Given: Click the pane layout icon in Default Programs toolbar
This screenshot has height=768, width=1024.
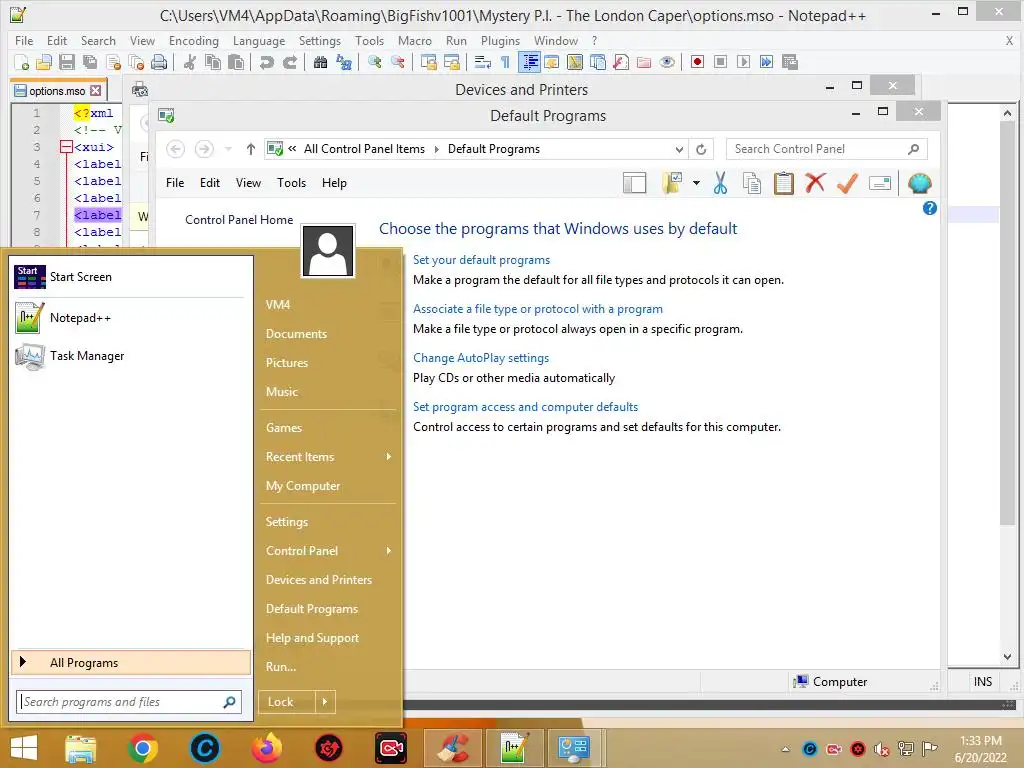Looking at the screenshot, I should click(x=634, y=184).
